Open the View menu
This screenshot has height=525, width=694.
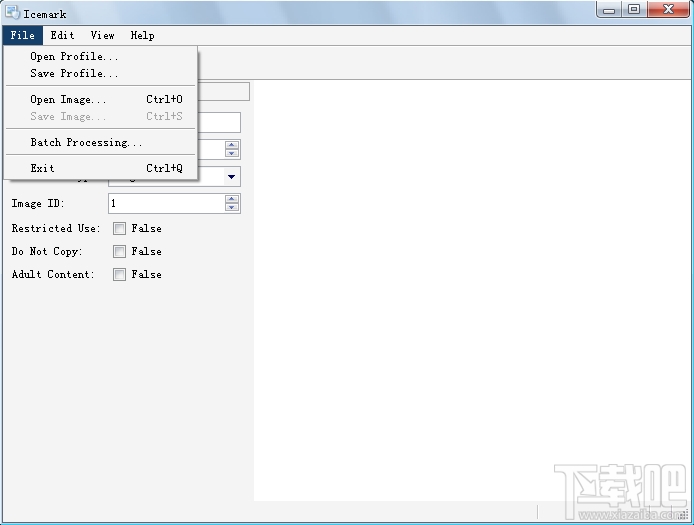click(x=103, y=35)
